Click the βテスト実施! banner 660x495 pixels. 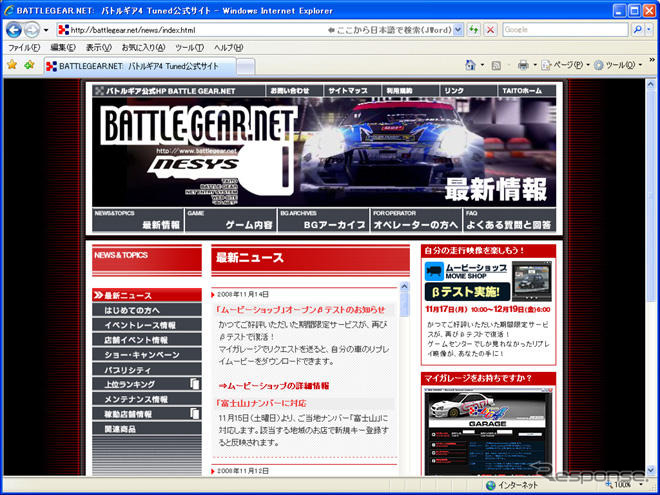(x=467, y=291)
